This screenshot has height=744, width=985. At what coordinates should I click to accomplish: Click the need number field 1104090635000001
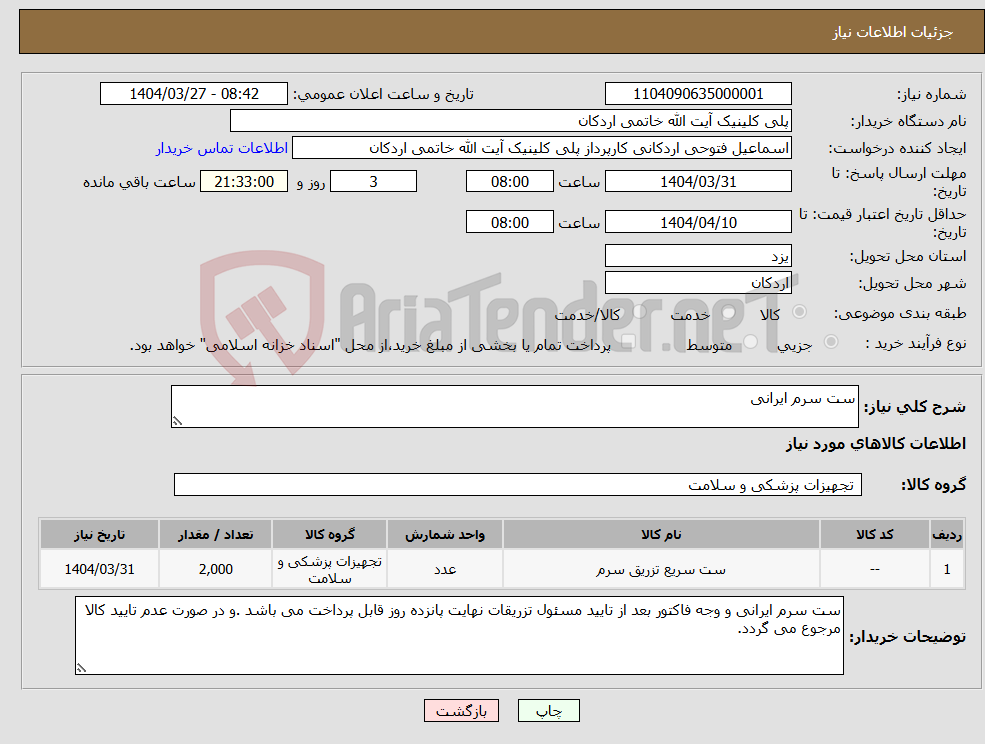point(698,94)
